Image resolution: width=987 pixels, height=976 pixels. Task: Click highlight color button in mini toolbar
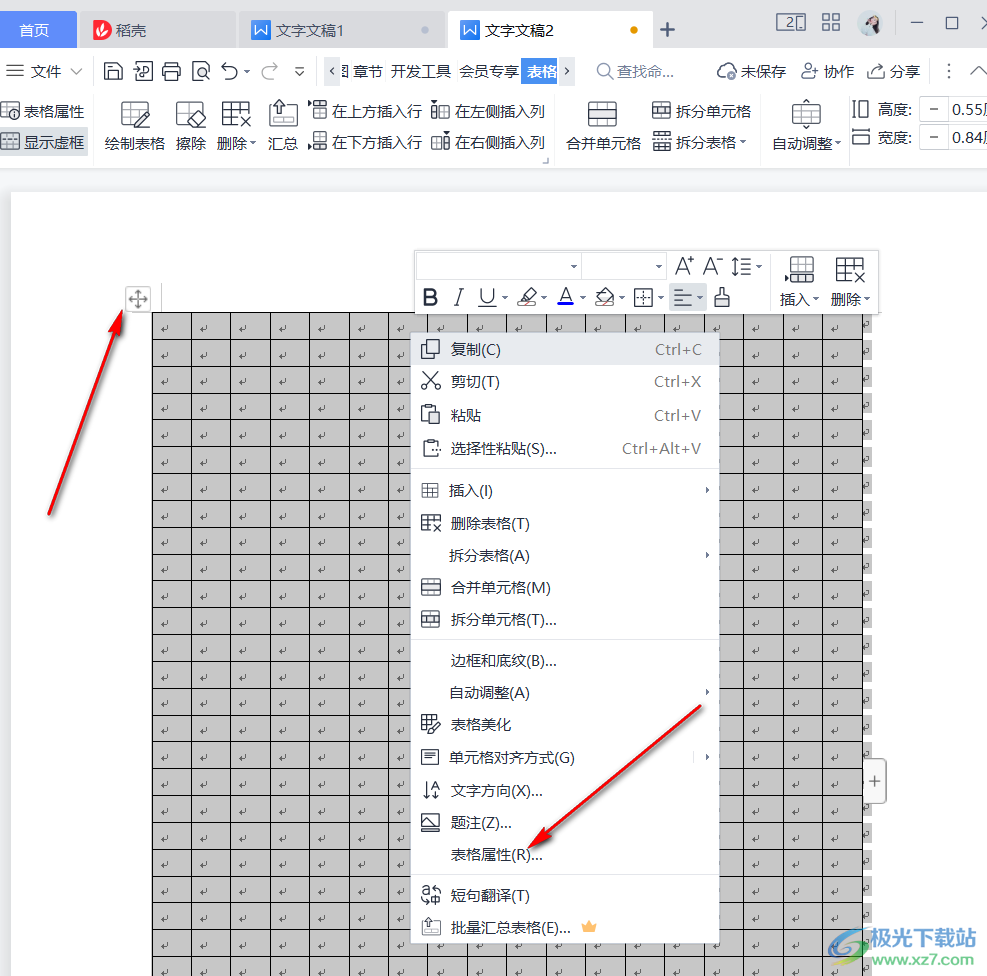(x=527, y=297)
